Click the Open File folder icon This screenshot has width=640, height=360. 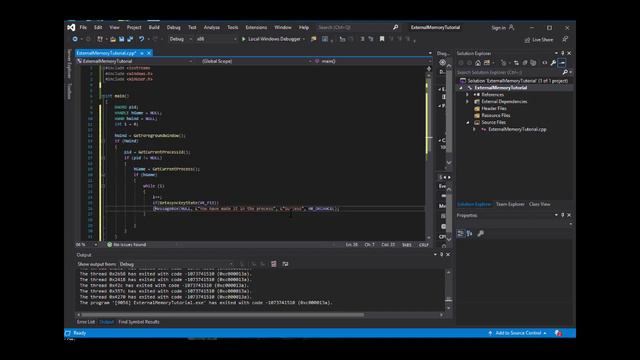pyautogui.click(x=113, y=39)
